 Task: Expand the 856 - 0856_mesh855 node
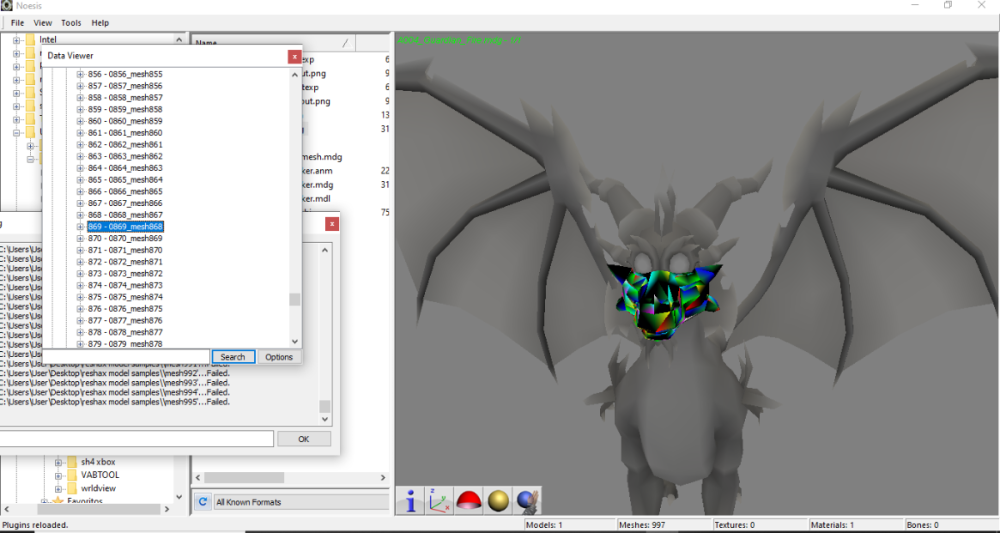pyautogui.click(x=80, y=74)
